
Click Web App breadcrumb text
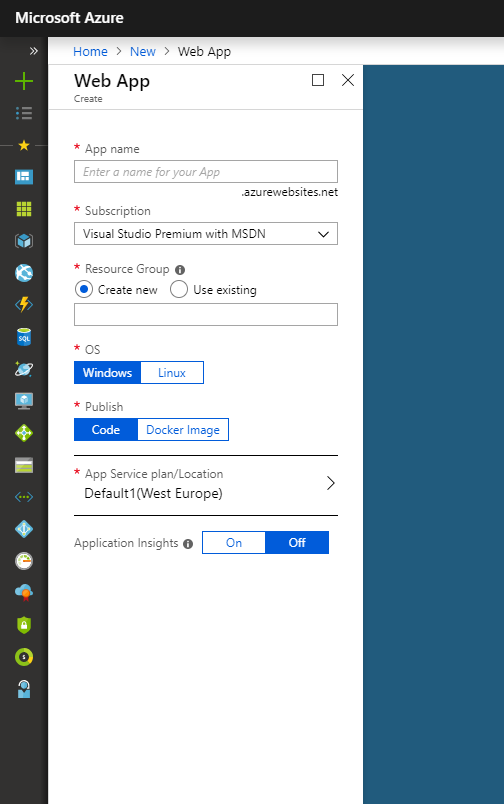click(204, 52)
